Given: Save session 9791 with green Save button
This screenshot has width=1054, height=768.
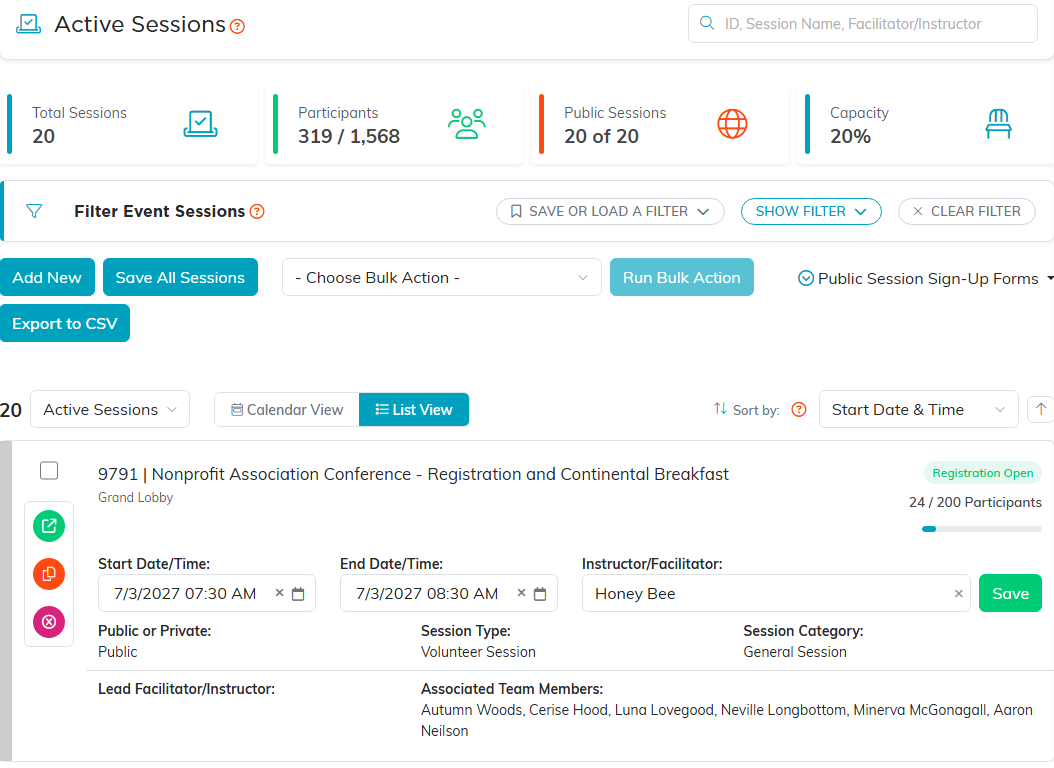Looking at the screenshot, I should coord(1010,593).
